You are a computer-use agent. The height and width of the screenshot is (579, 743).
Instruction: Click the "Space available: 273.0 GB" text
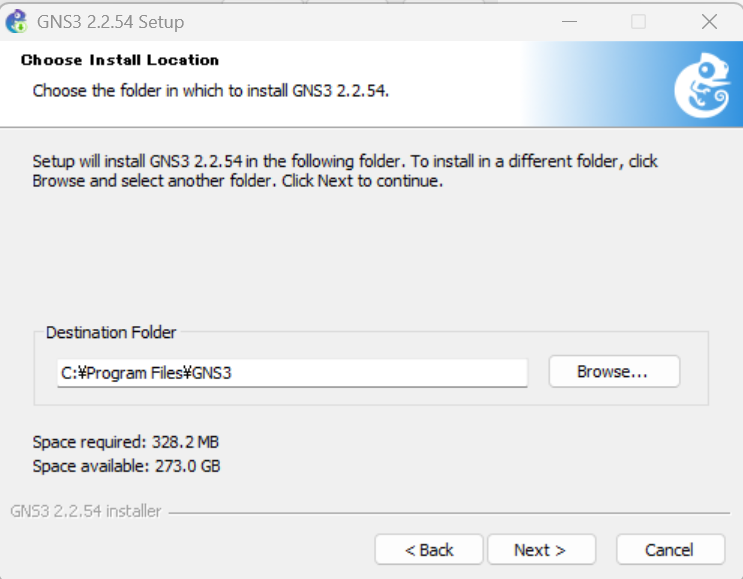click(x=126, y=466)
